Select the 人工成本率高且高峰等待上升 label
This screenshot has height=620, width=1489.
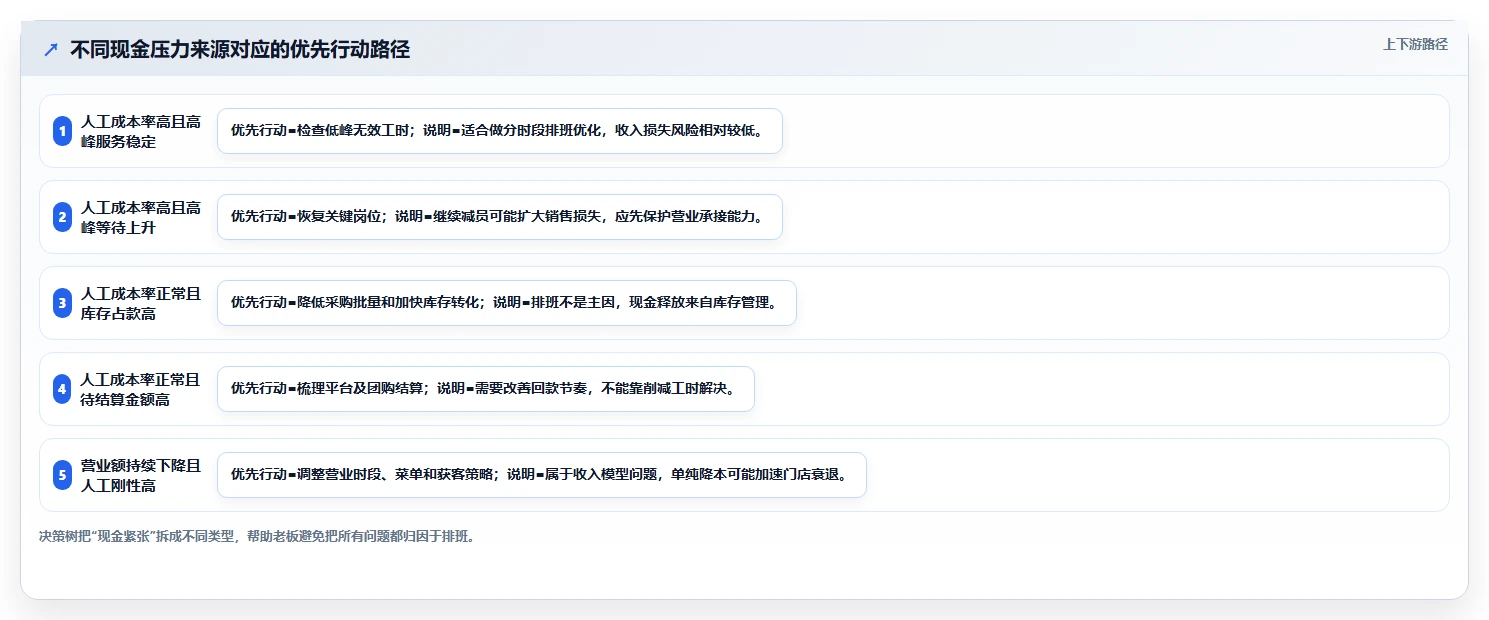point(141,217)
